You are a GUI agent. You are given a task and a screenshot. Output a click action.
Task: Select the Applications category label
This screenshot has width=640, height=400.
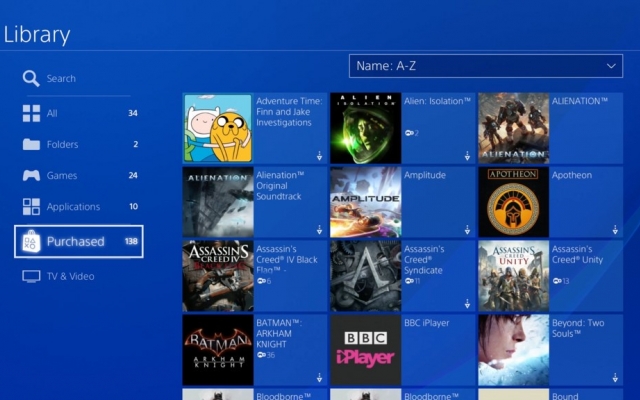click(73, 207)
